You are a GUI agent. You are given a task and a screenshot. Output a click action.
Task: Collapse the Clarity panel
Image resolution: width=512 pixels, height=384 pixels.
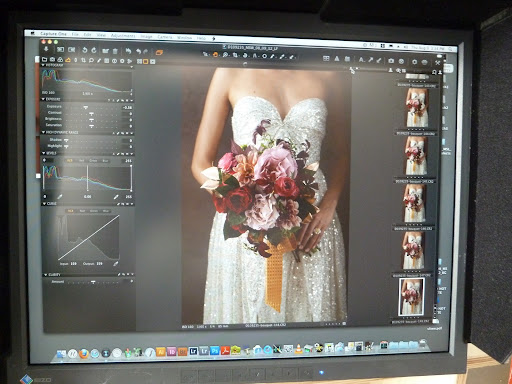(x=46, y=275)
